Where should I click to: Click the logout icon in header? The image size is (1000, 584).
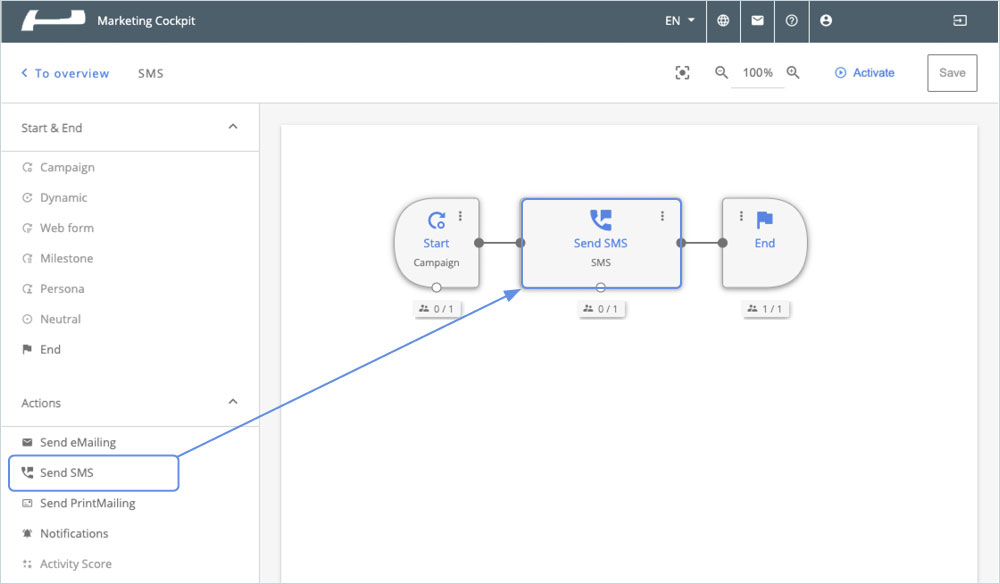pyautogui.click(x=960, y=21)
